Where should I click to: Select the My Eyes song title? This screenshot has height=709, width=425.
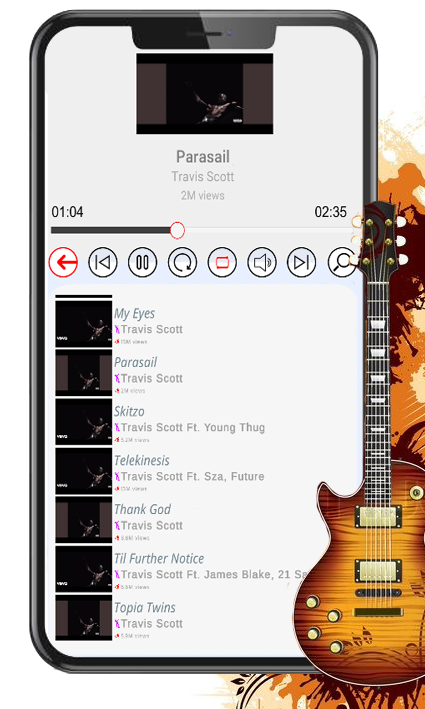[x=134, y=313]
